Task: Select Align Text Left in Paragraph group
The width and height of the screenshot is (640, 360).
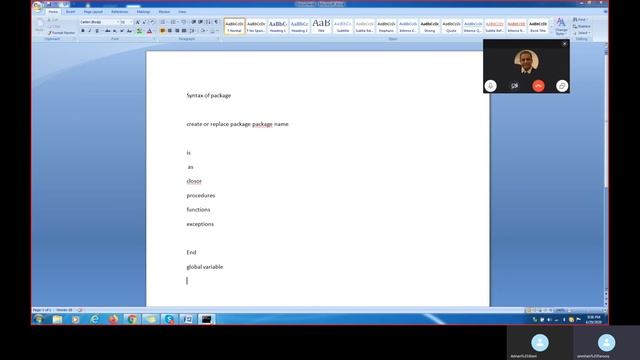Action: point(162,31)
